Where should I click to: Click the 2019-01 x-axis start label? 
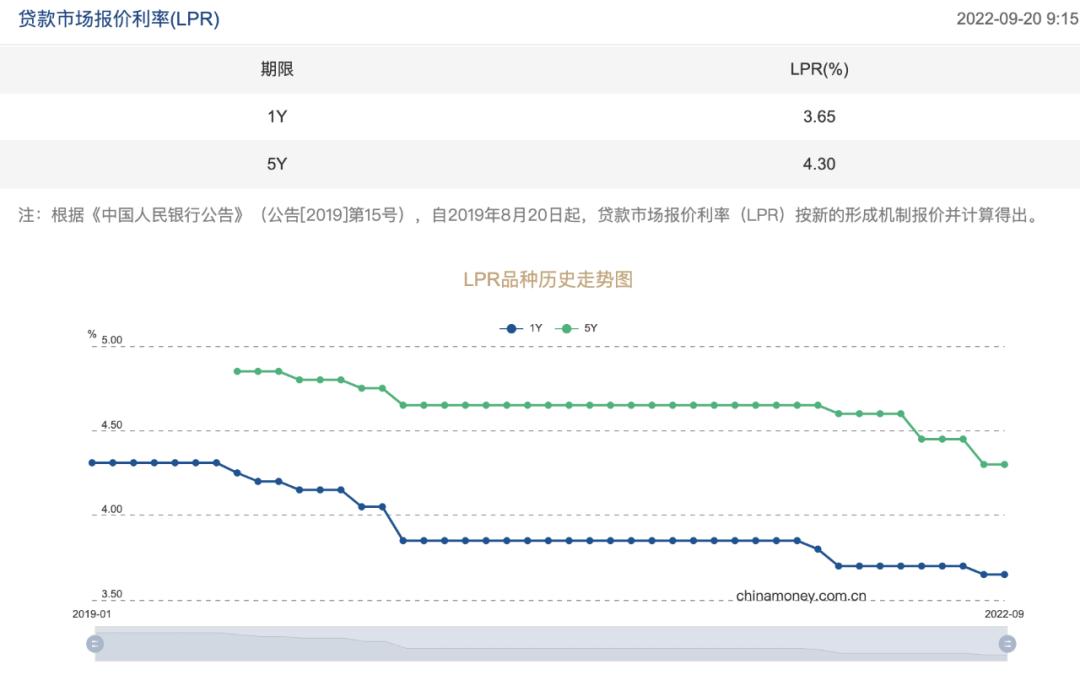[x=92, y=613]
